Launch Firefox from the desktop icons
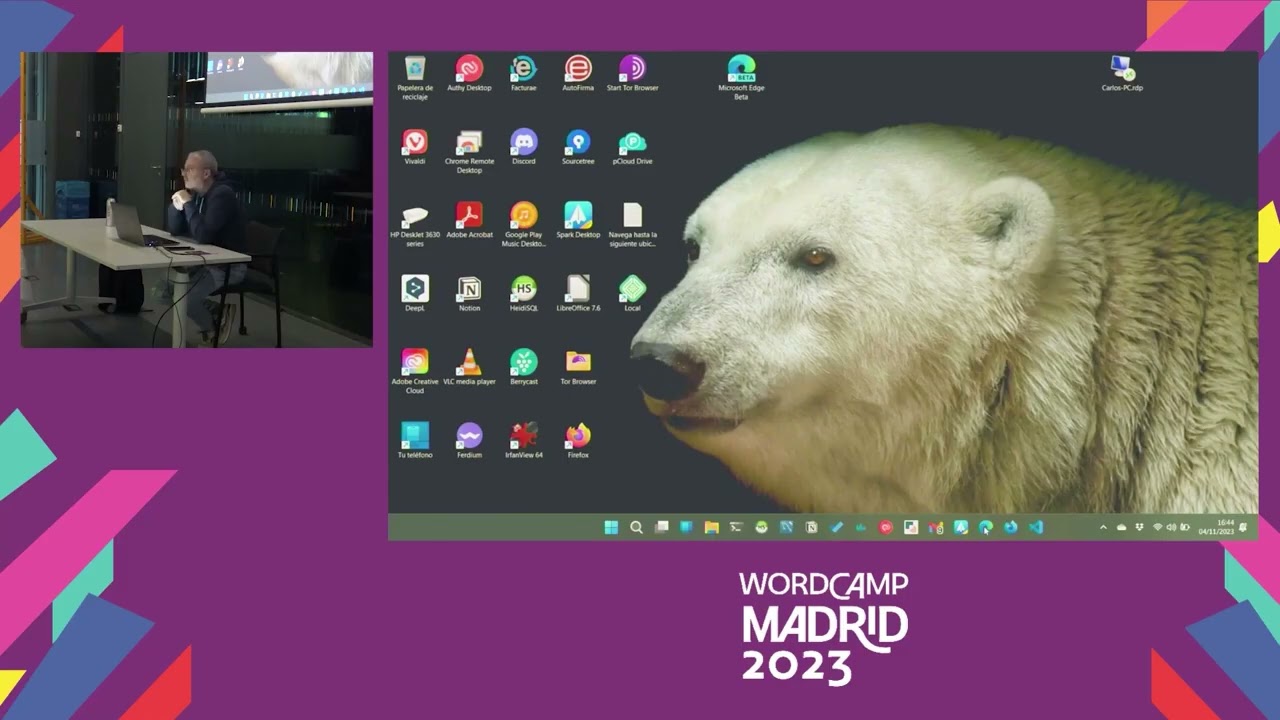Image resolution: width=1280 pixels, height=720 pixels. [578, 441]
